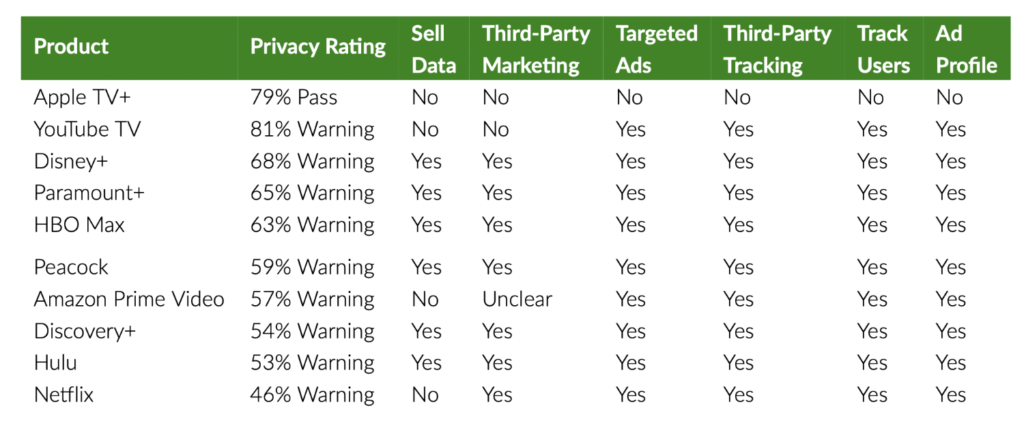Viewport: 1024px width, 439px height.
Task: Click the Peacock product name
Action: [71, 267]
